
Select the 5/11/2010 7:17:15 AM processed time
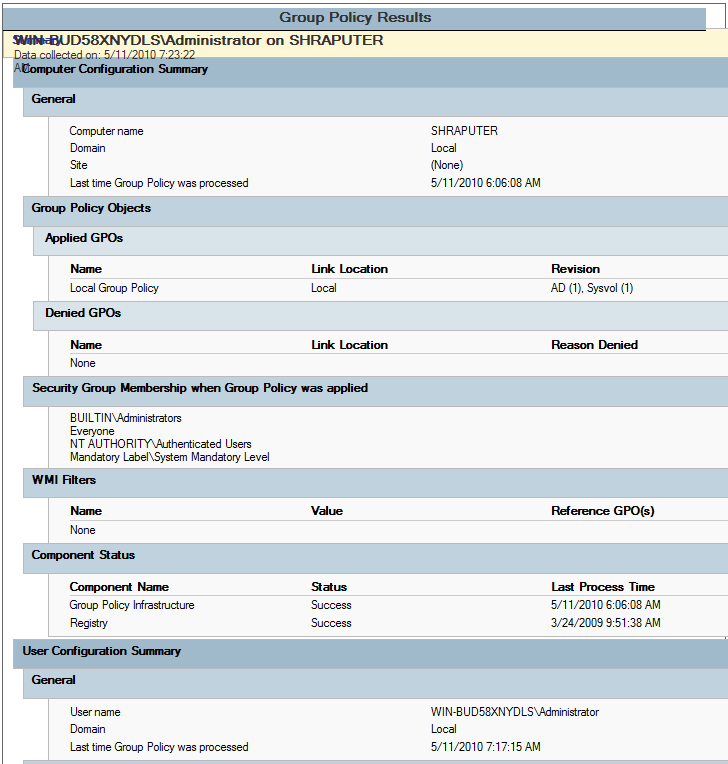pos(485,747)
